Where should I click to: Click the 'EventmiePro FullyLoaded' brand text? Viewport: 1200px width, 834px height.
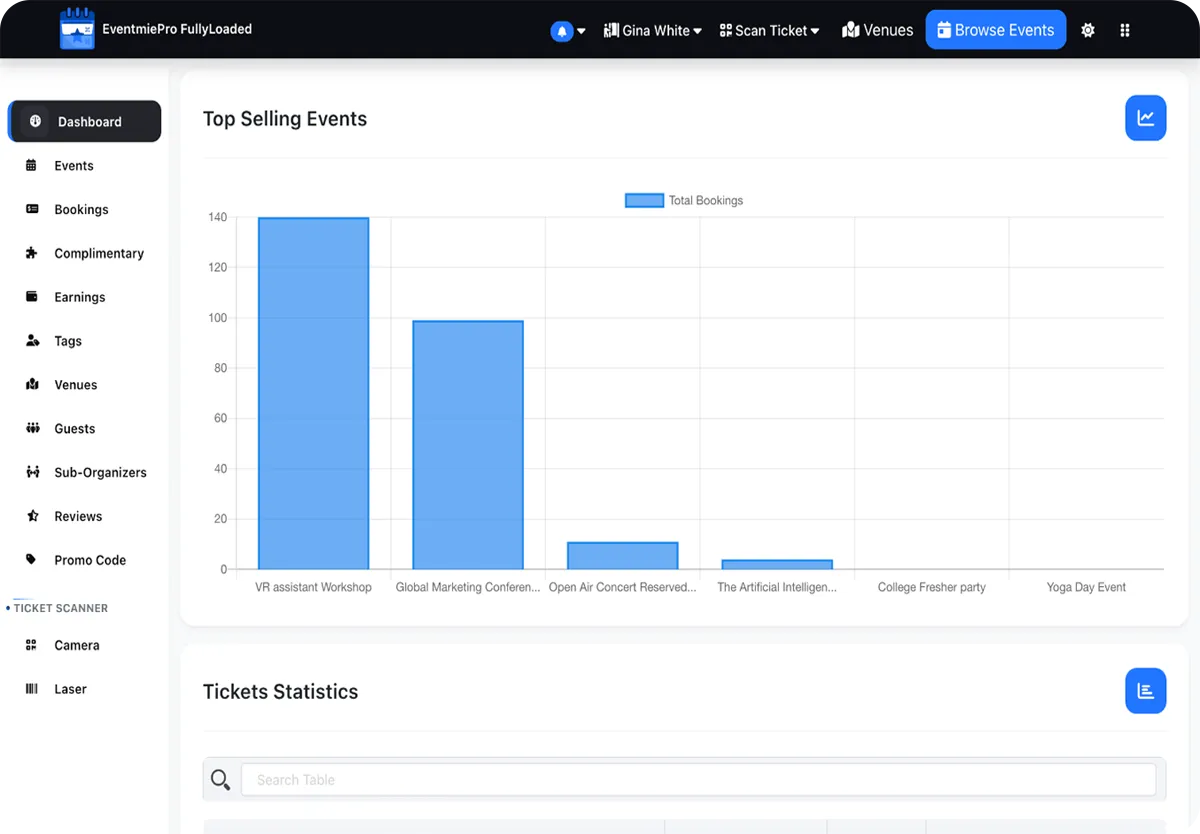point(177,29)
